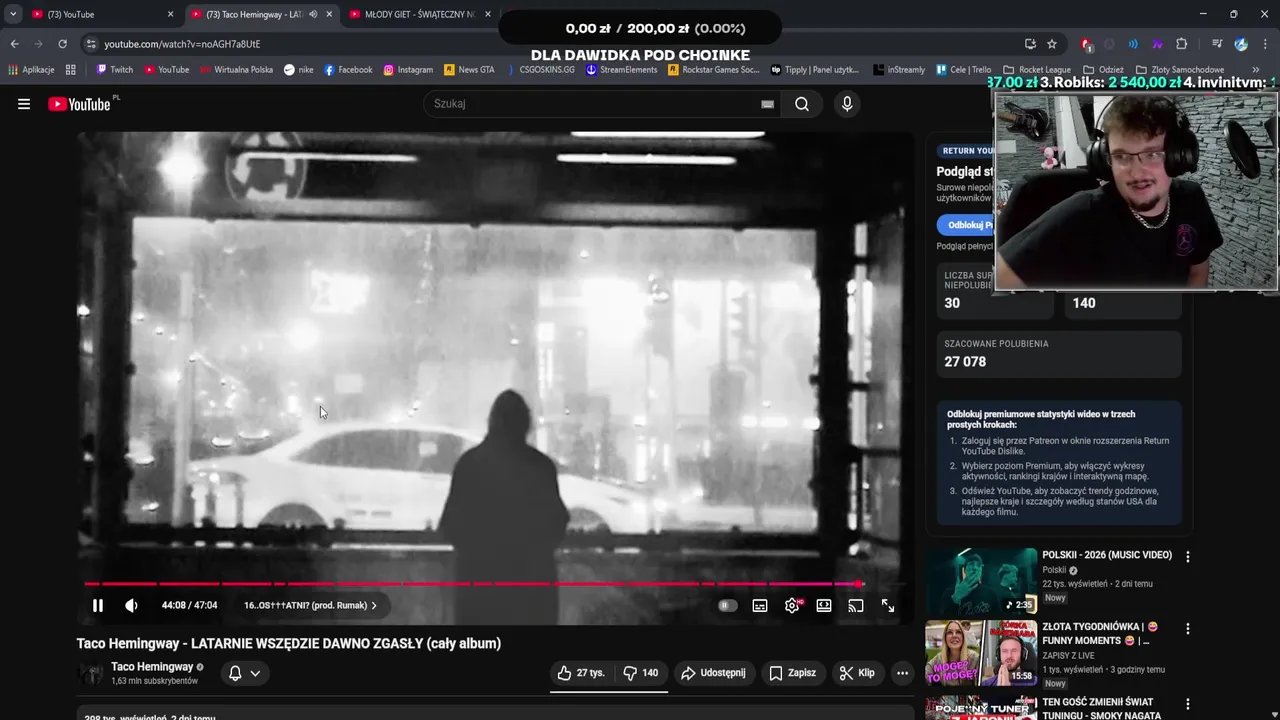
Task: Open the StreamElements bookmark
Action: coord(621,70)
